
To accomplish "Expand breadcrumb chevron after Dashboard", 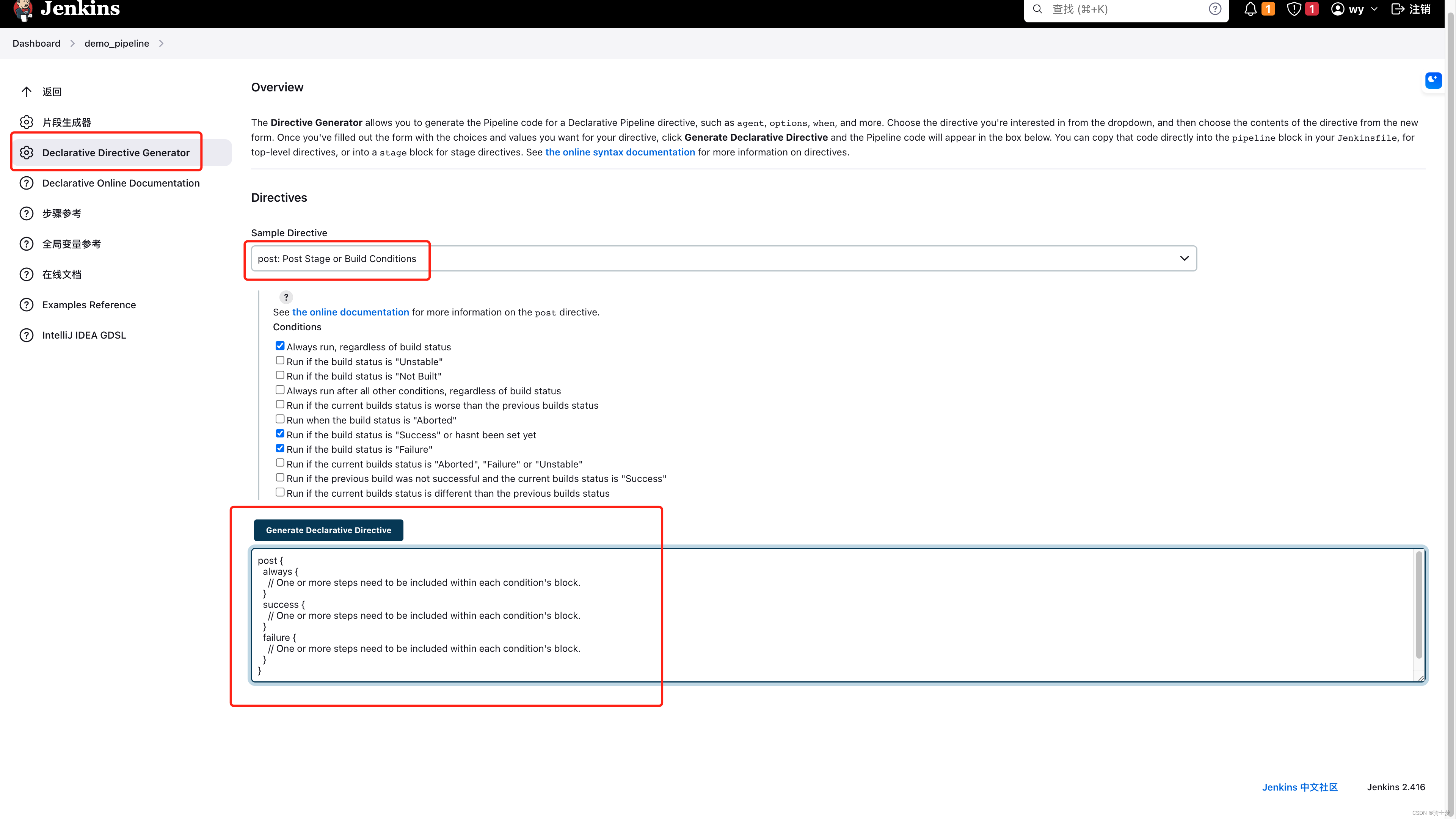I will [72, 44].
